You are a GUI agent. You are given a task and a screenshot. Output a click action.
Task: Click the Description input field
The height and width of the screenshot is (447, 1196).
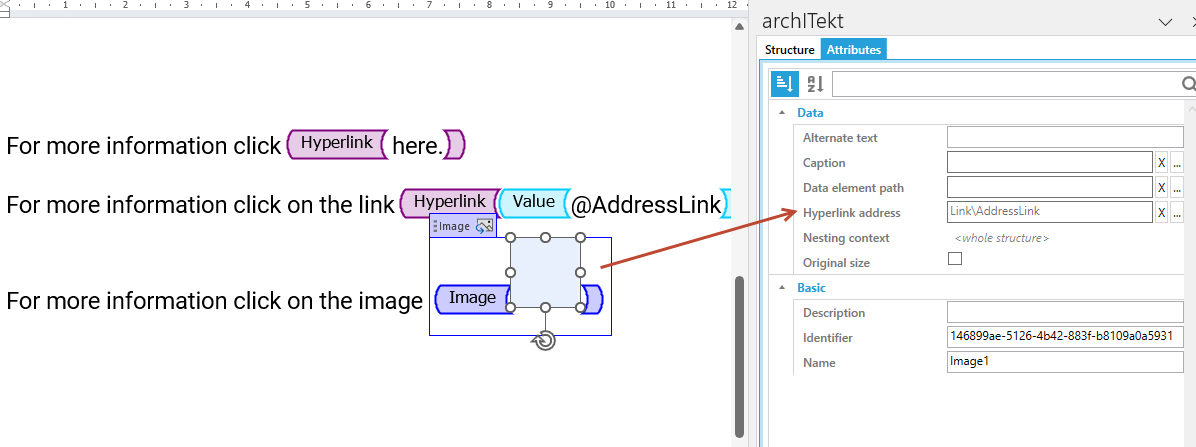point(1065,312)
